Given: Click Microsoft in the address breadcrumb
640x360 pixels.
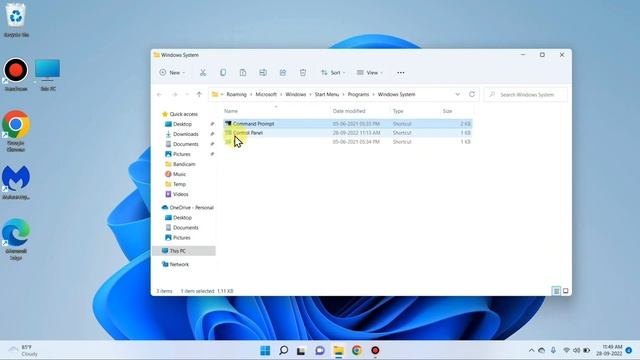Looking at the screenshot, I should coord(266,94).
